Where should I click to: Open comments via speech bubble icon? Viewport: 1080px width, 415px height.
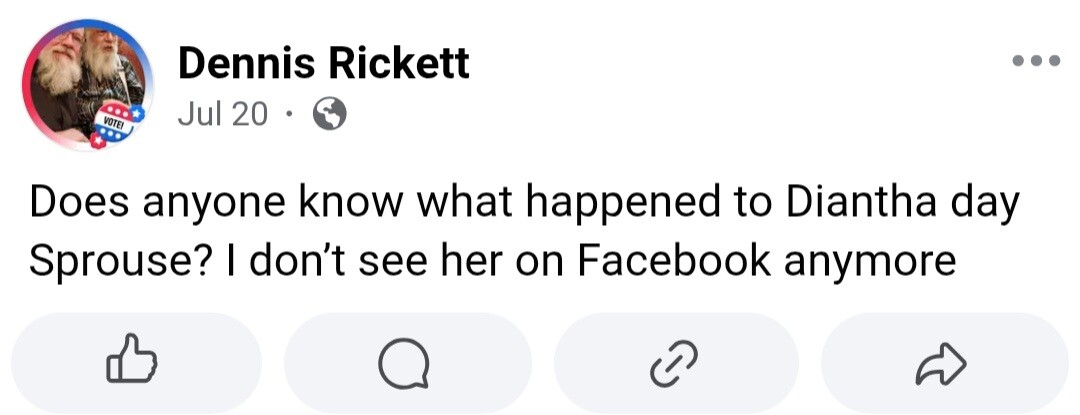click(x=404, y=362)
